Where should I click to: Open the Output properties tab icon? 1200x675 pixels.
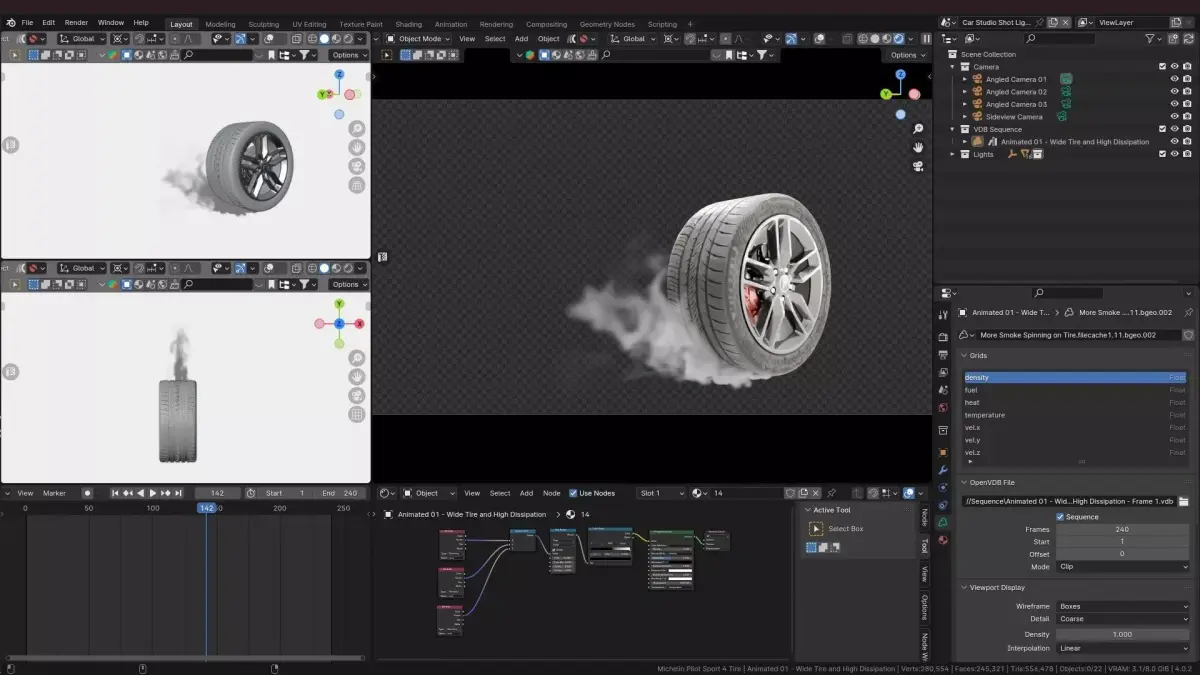[943, 355]
